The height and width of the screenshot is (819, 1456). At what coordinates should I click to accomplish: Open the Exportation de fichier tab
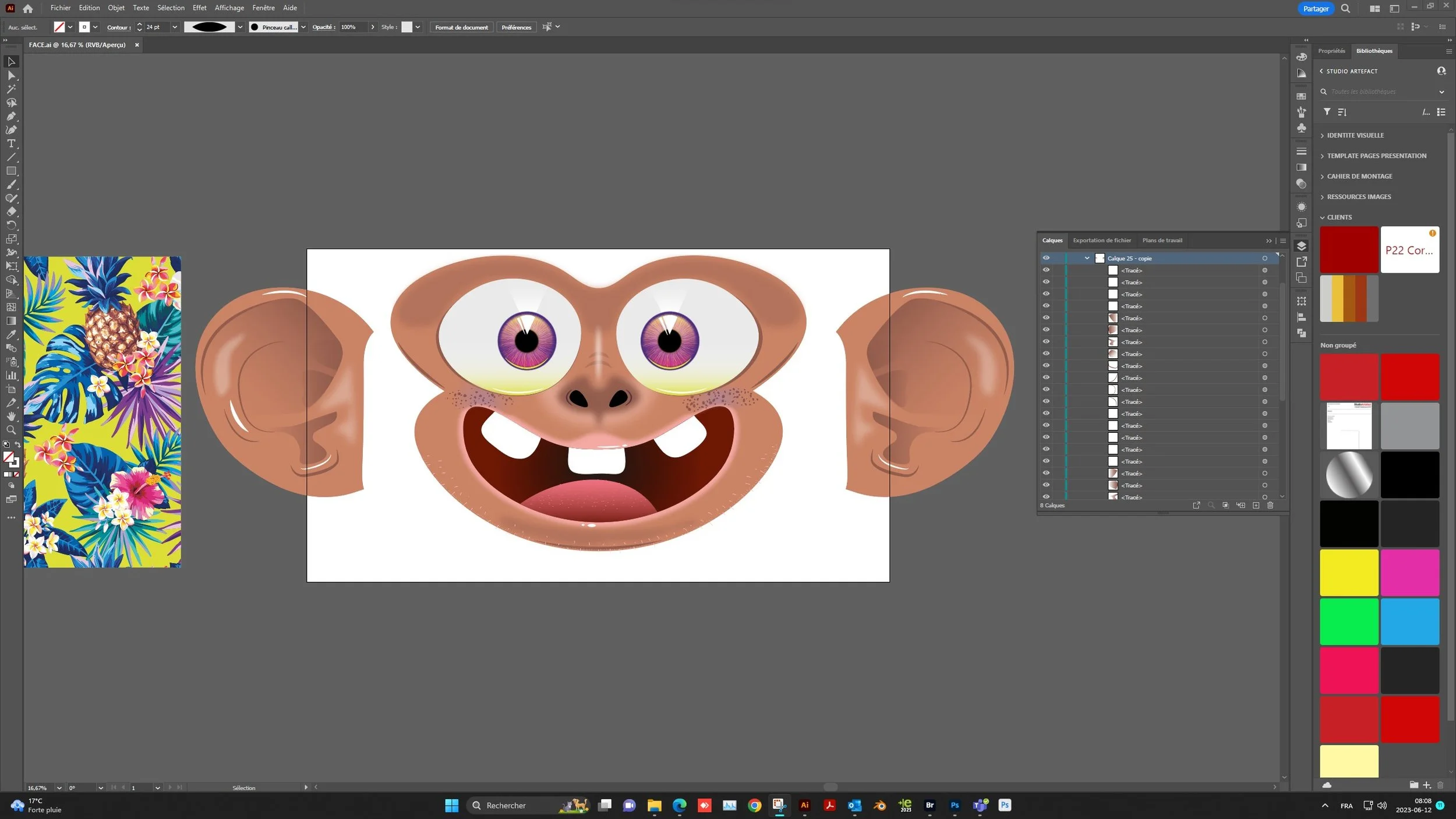(x=1102, y=241)
